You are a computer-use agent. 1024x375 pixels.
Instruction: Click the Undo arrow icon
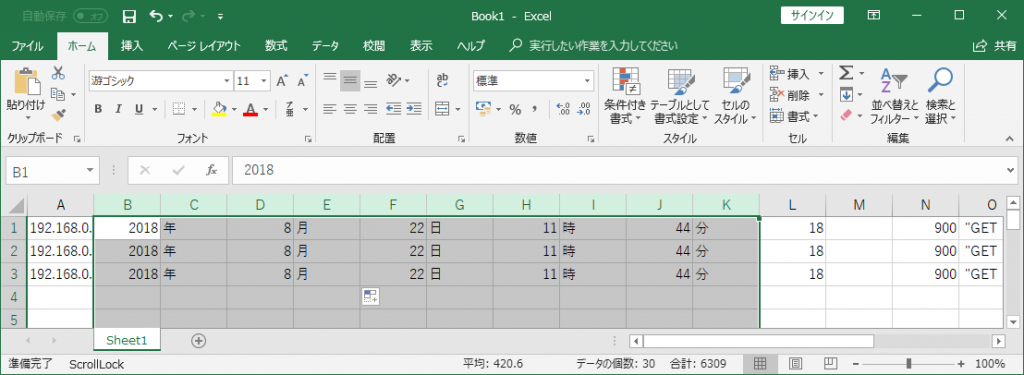[156, 15]
